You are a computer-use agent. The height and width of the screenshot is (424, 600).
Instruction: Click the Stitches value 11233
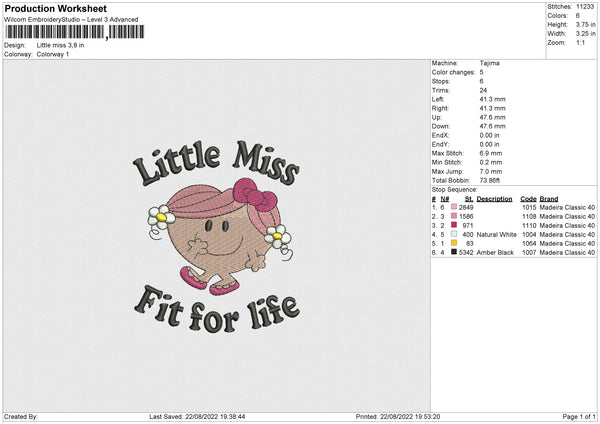(585, 7)
